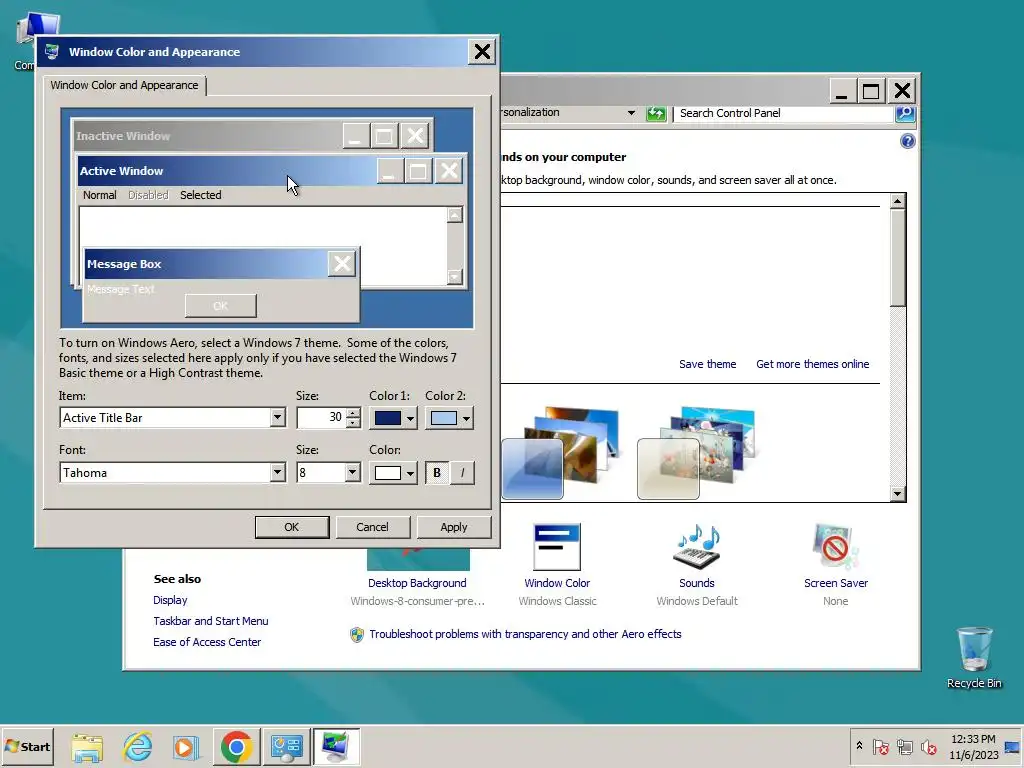Click the Desktop Background link
This screenshot has width=1024, height=768.
[417, 583]
